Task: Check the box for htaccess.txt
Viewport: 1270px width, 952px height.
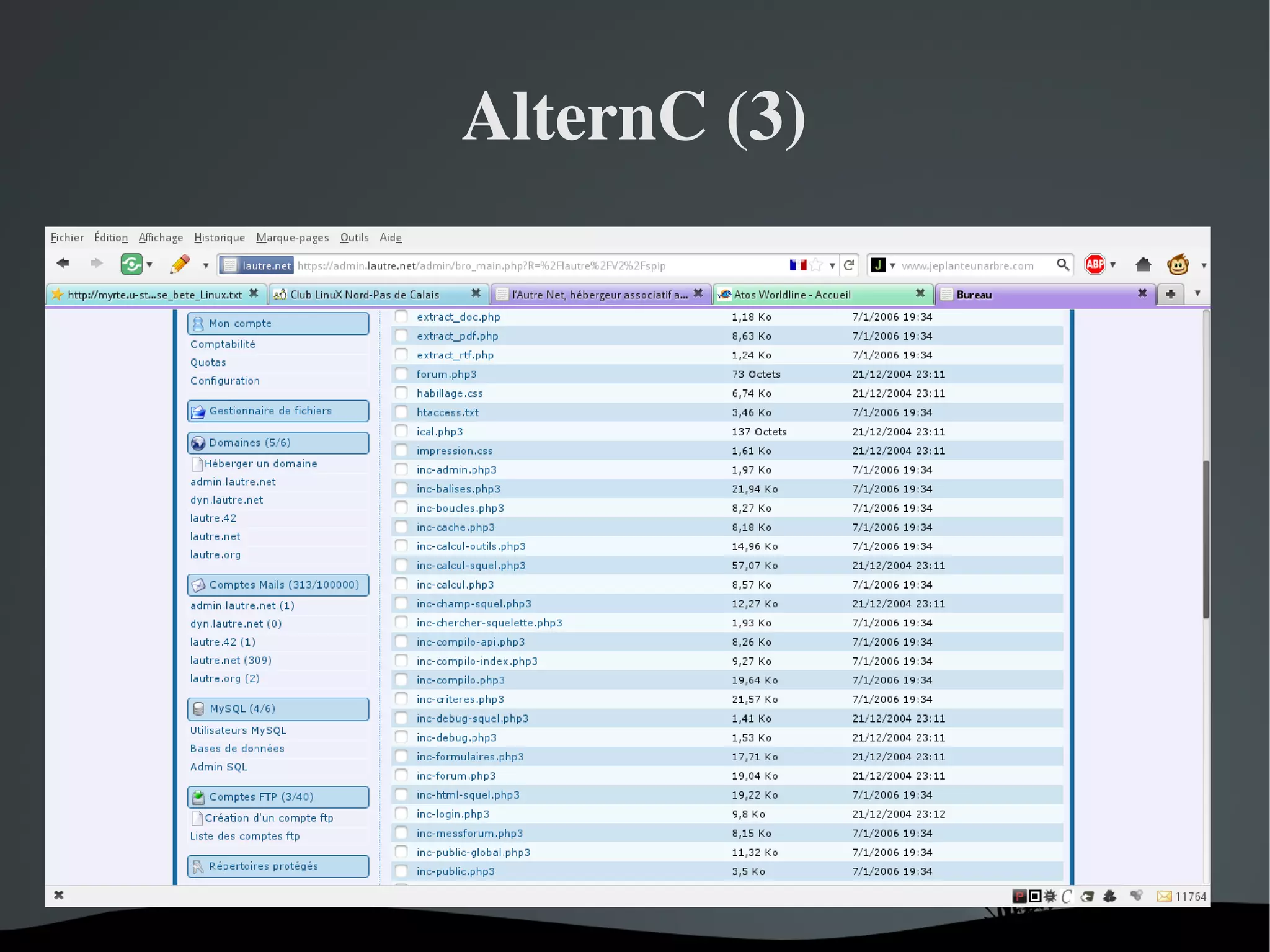Action: 401,412
